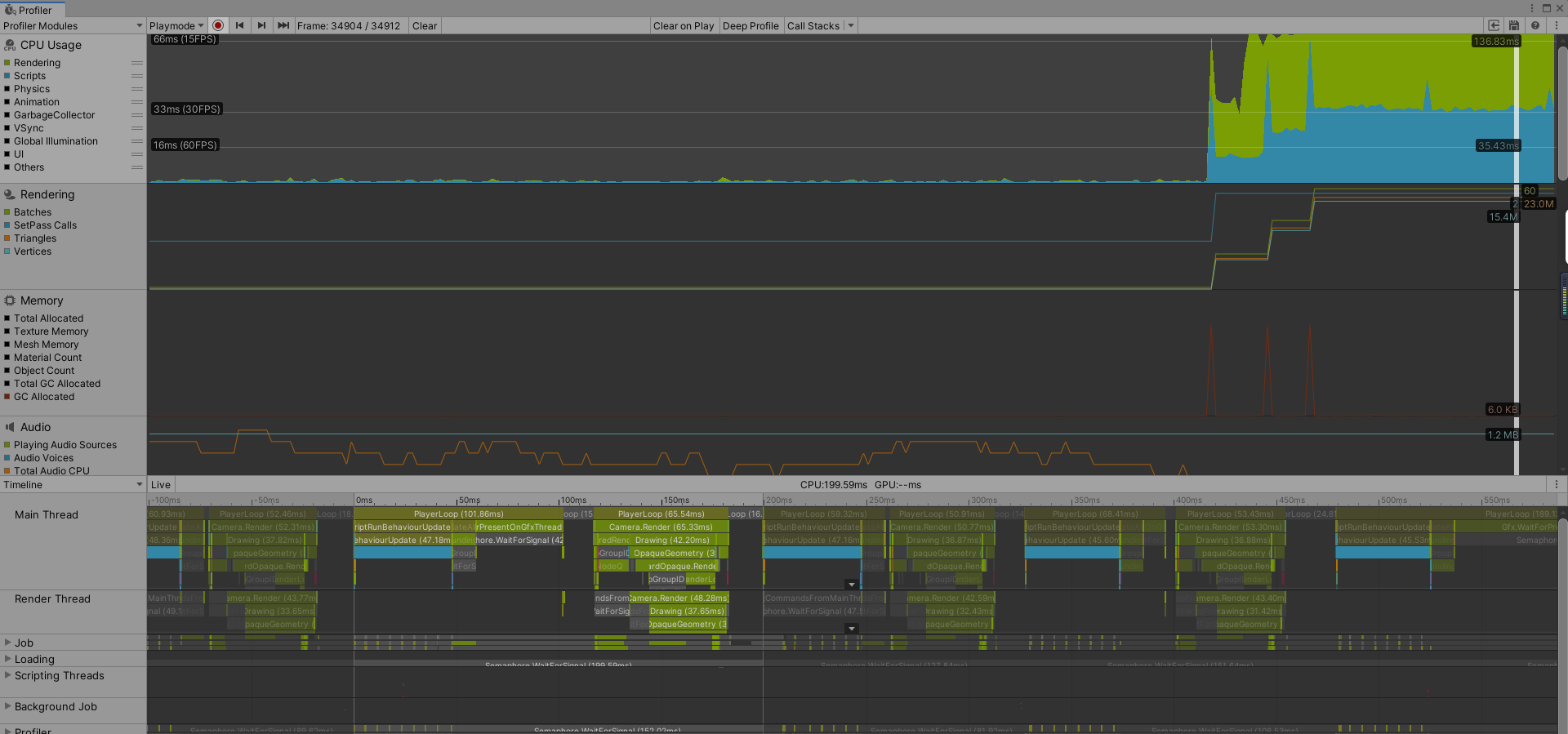This screenshot has width=1568, height=734.
Task: Toggle the Rendering category in CPU Usage
Action: 7,63
